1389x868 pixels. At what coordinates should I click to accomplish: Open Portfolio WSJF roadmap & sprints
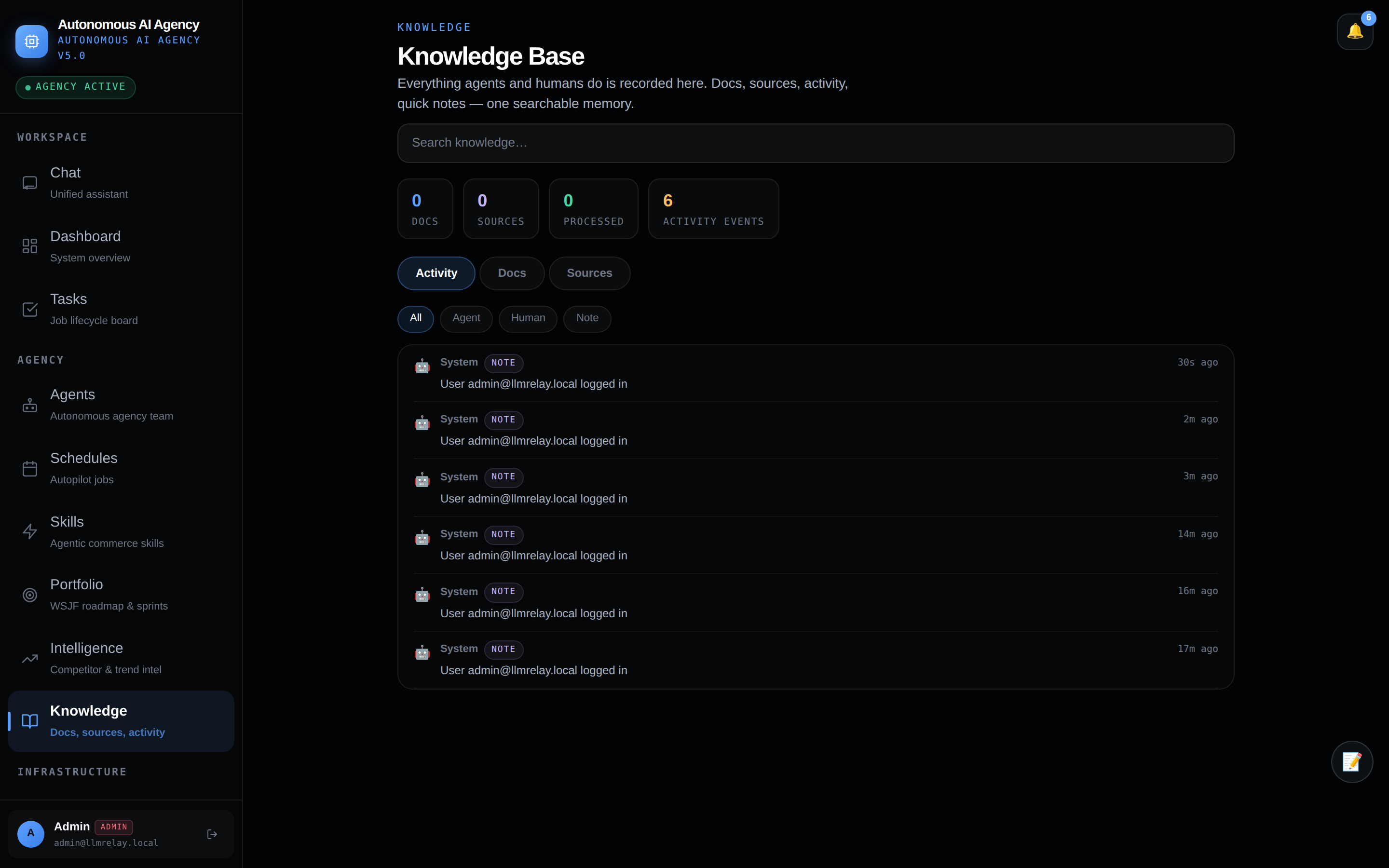pyautogui.click(x=121, y=595)
